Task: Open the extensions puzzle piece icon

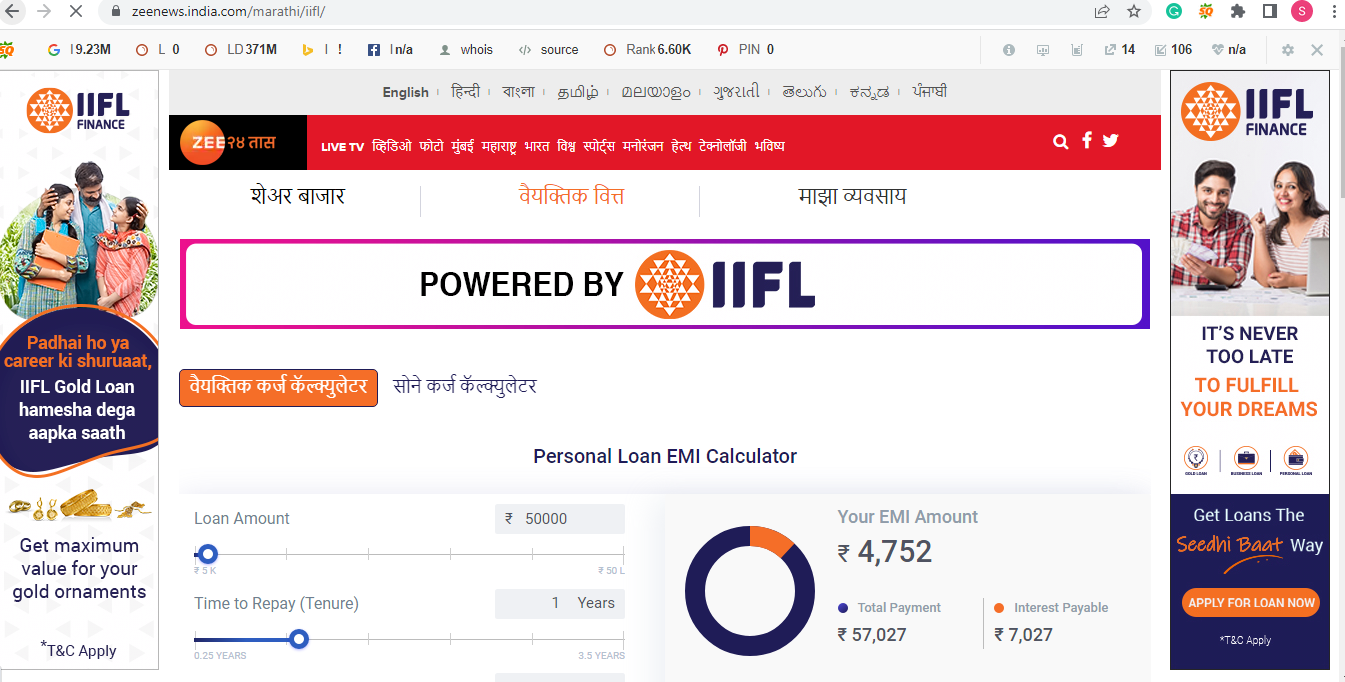Action: pyautogui.click(x=1238, y=12)
